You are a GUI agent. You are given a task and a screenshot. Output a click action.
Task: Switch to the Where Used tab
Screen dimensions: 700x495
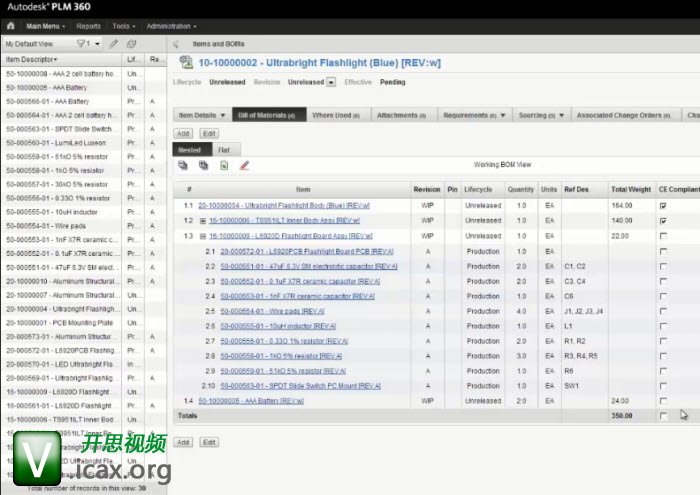pos(336,115)
